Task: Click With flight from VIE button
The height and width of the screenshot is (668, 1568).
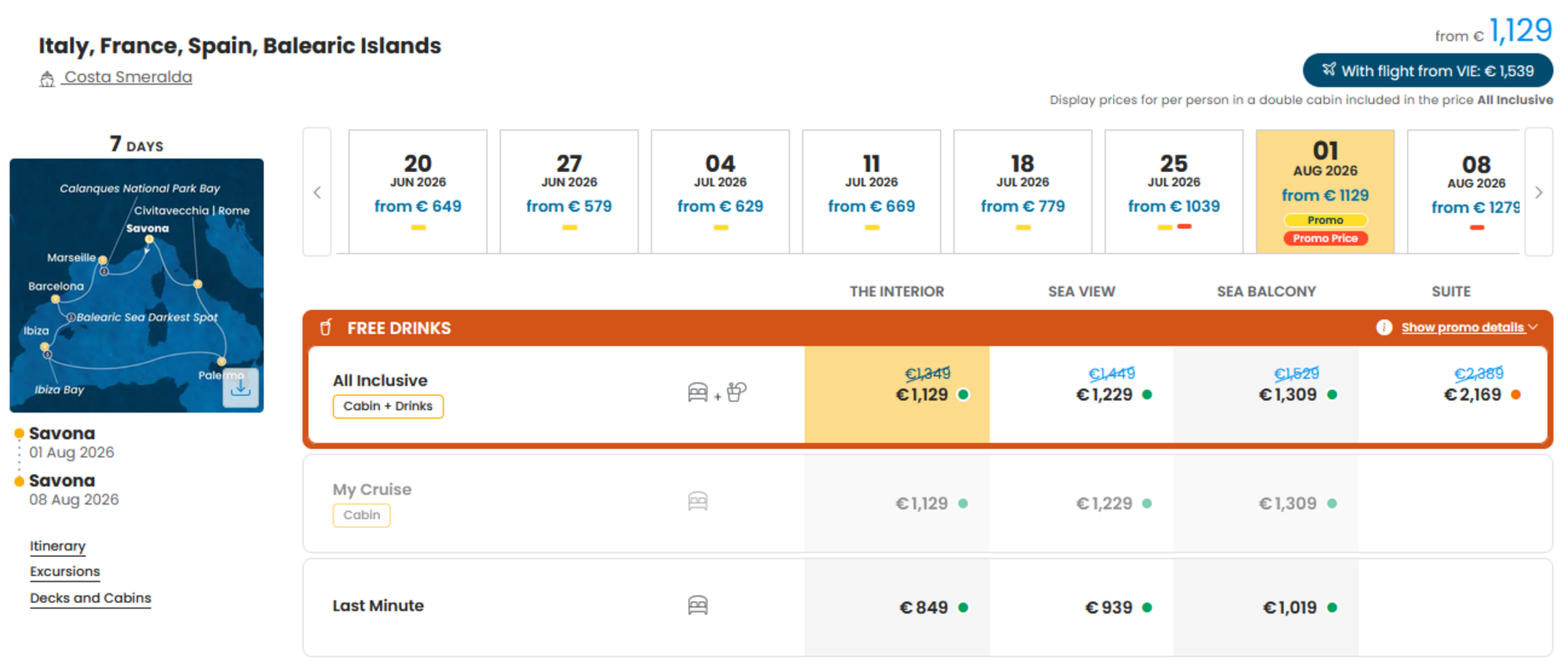Action: click(x=1428, y=70)
